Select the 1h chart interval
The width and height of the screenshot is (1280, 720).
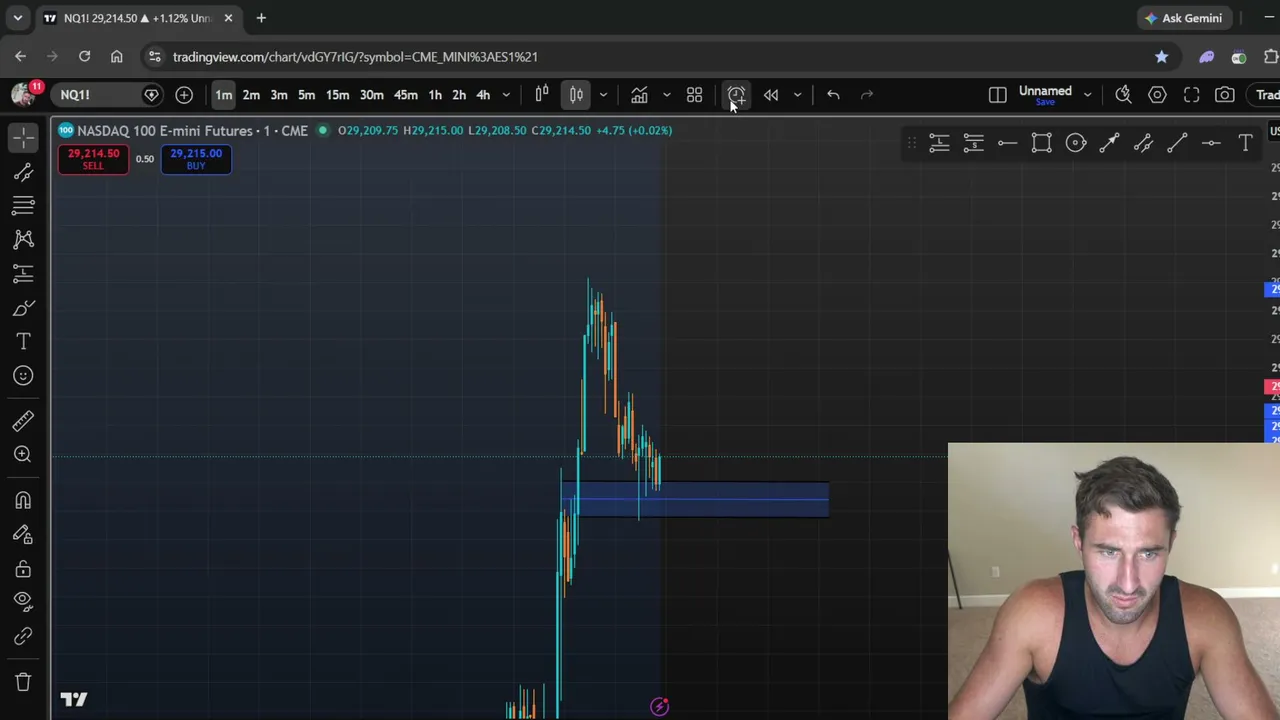coord(435,95)
